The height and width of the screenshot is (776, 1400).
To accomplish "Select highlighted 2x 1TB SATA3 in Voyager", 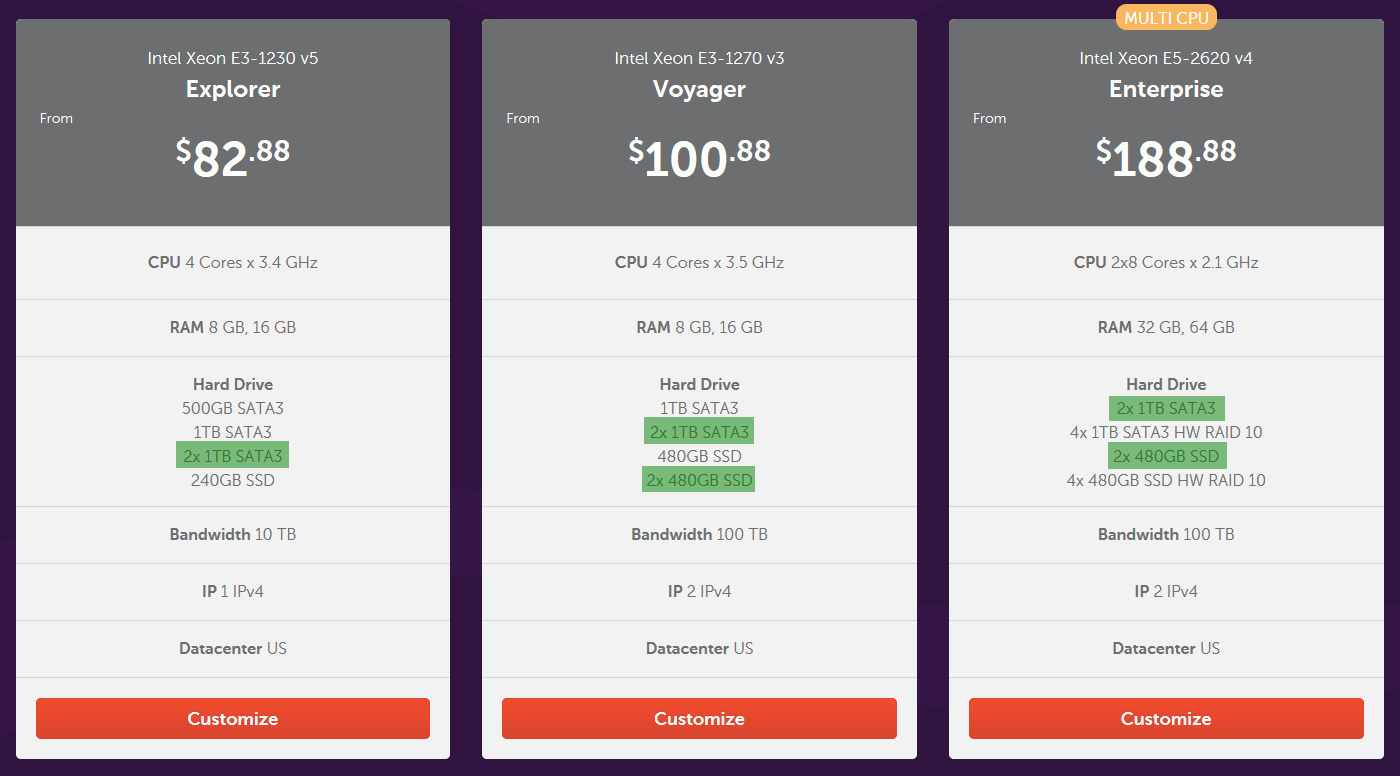I will [699, 432].
